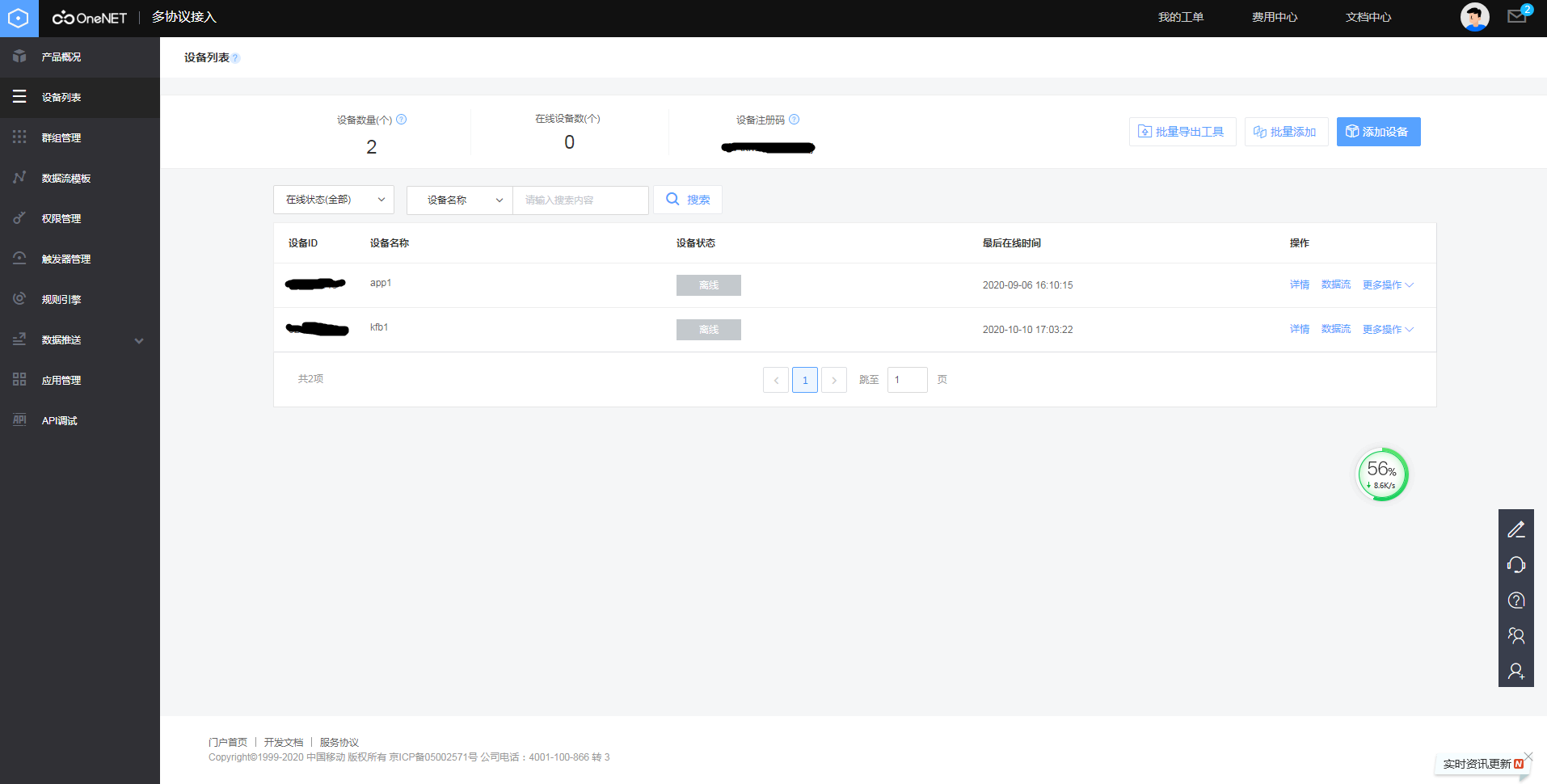Image resolution: width=1547 pixels, height=784 pixels.
Task: Click the question mark help icon in floating panel
Action: coord(1516,601)
